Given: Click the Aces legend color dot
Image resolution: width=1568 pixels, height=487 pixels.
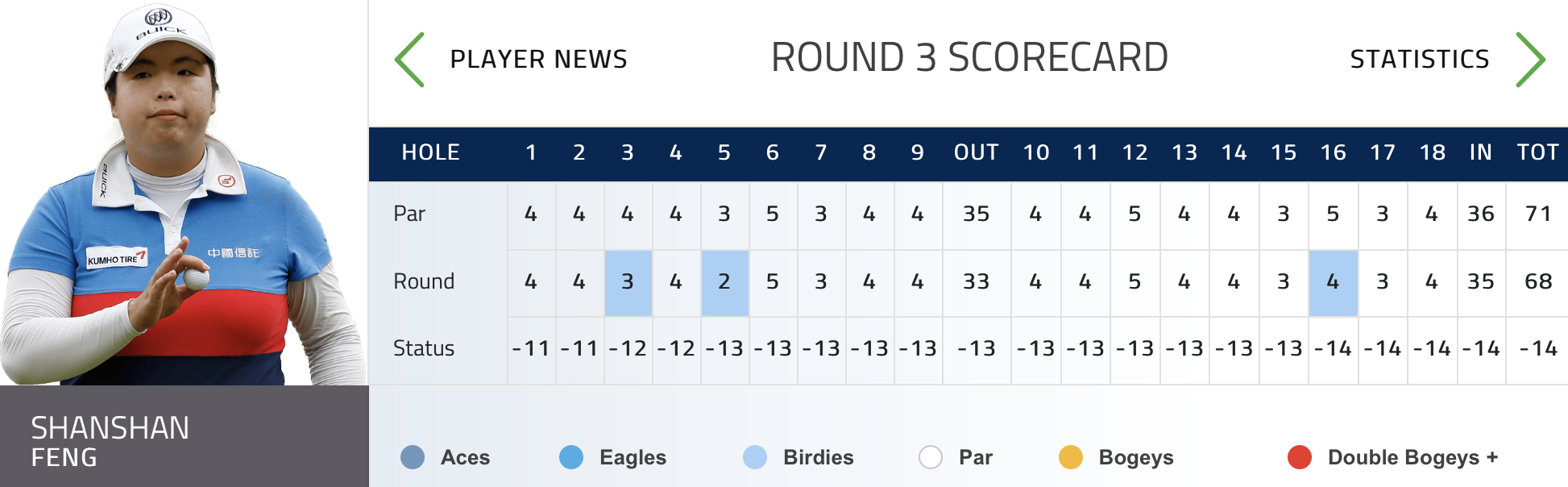Looking at the screenshot, I should tap(413, 457).
